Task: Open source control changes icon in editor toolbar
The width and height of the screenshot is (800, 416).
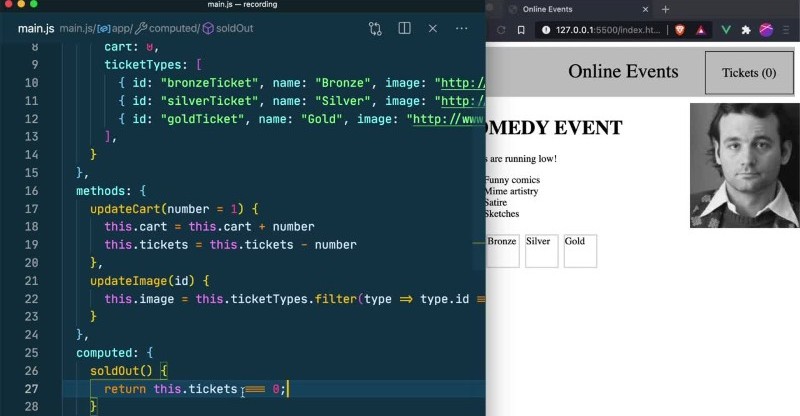Action: point(375,29)
